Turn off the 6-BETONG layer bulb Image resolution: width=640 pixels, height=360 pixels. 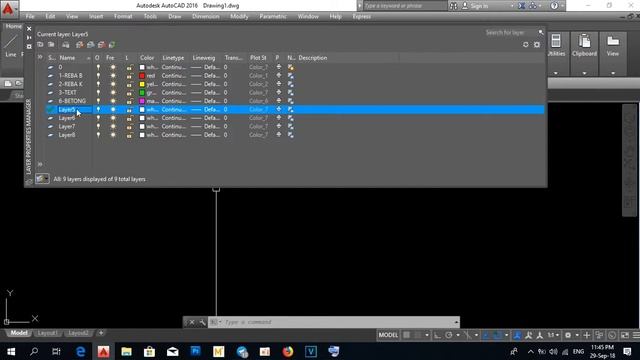tap(98, 101)
